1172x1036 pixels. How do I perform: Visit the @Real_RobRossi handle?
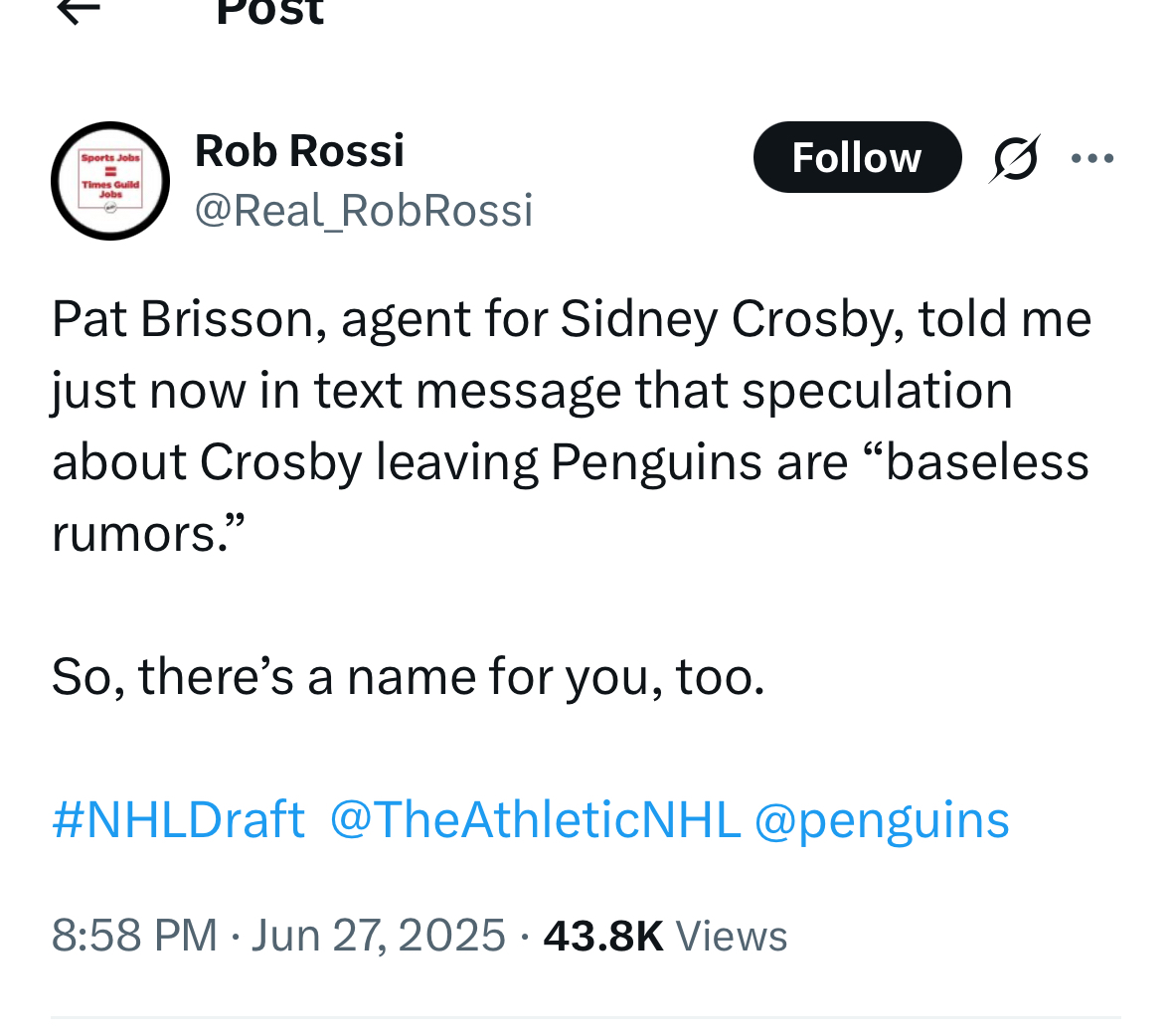364,211
